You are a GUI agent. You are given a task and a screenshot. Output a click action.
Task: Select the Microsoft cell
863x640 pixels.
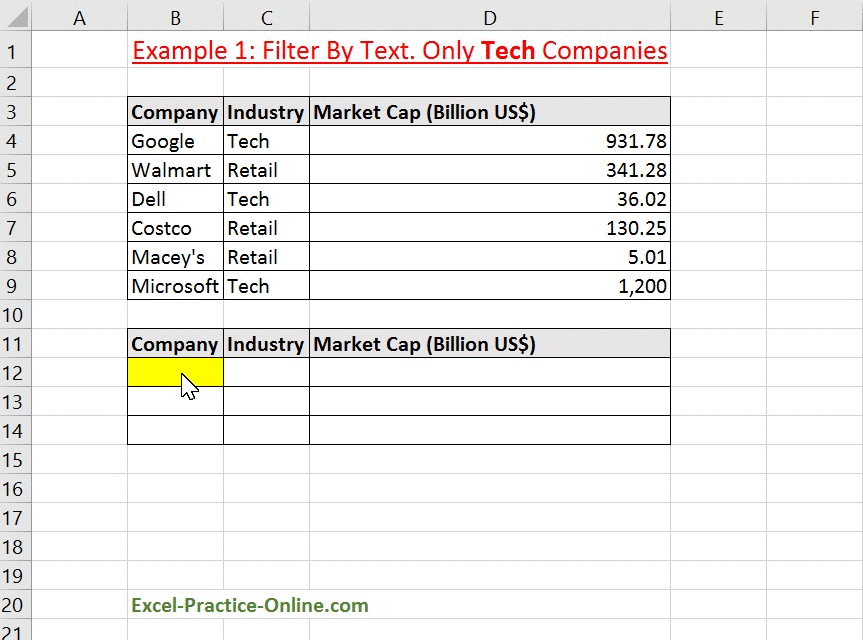[x=175, y=286]
